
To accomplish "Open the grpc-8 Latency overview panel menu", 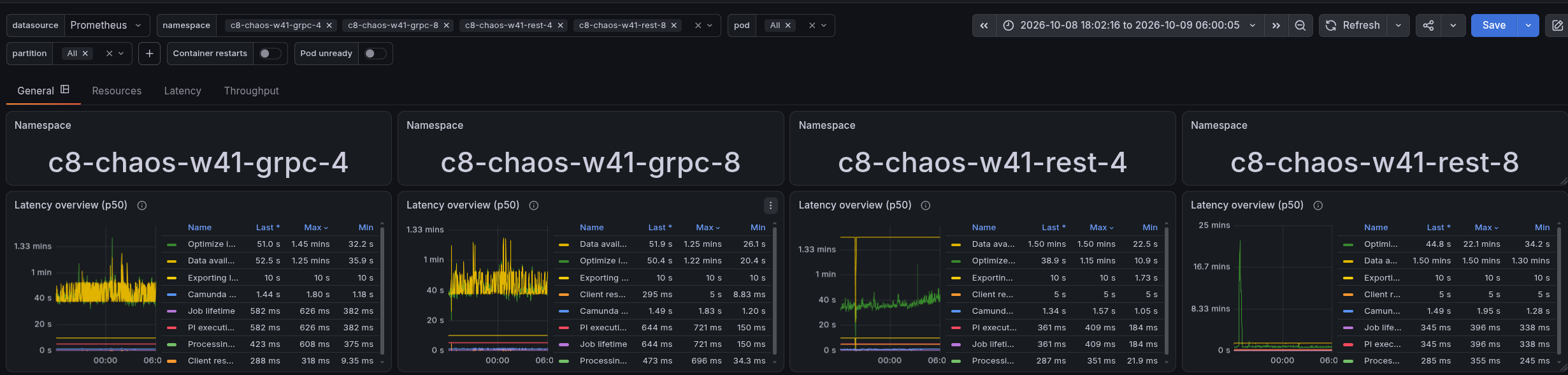I will click(770, 205).
